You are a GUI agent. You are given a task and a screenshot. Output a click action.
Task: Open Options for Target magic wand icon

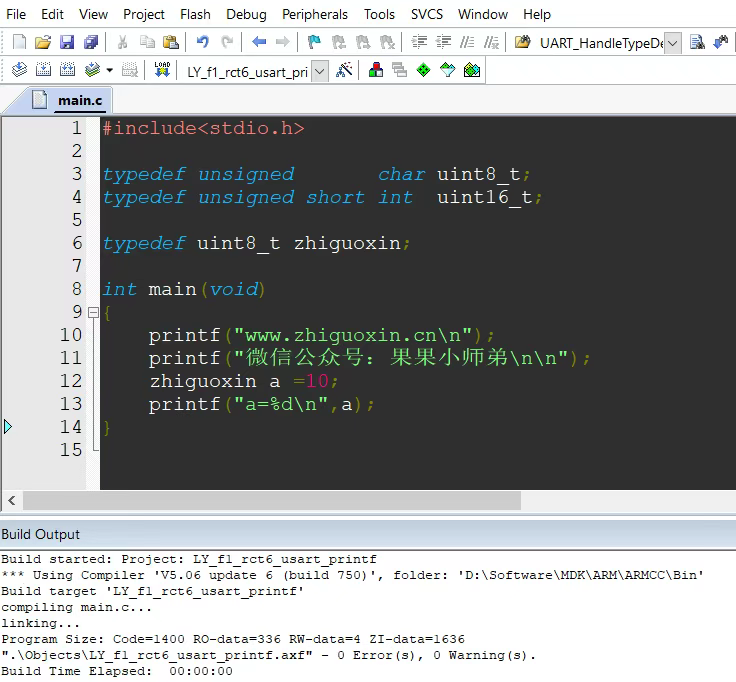point(344,70)
